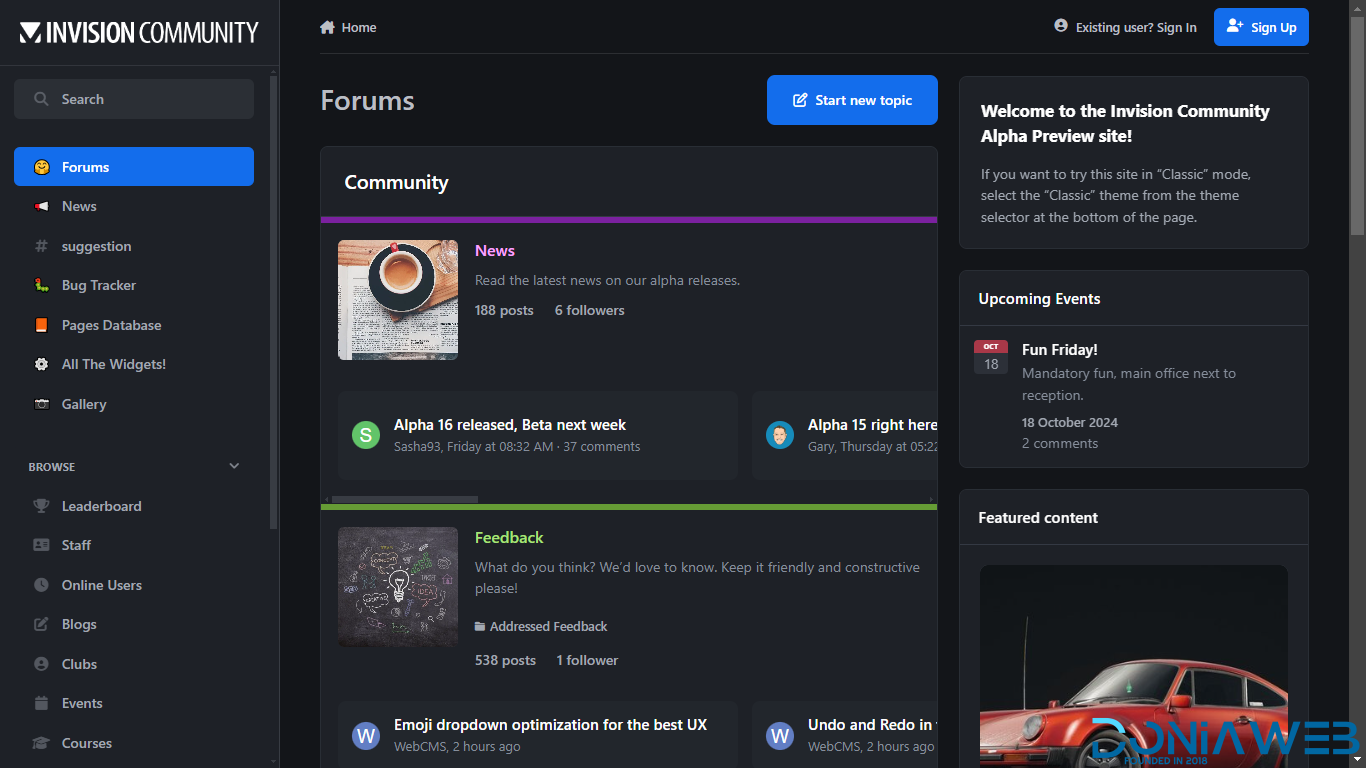Click the Leaderboard trophy icon
The height and width of the screenshot is (768, 1366).
pyautogui.click(x=41, y=506)
